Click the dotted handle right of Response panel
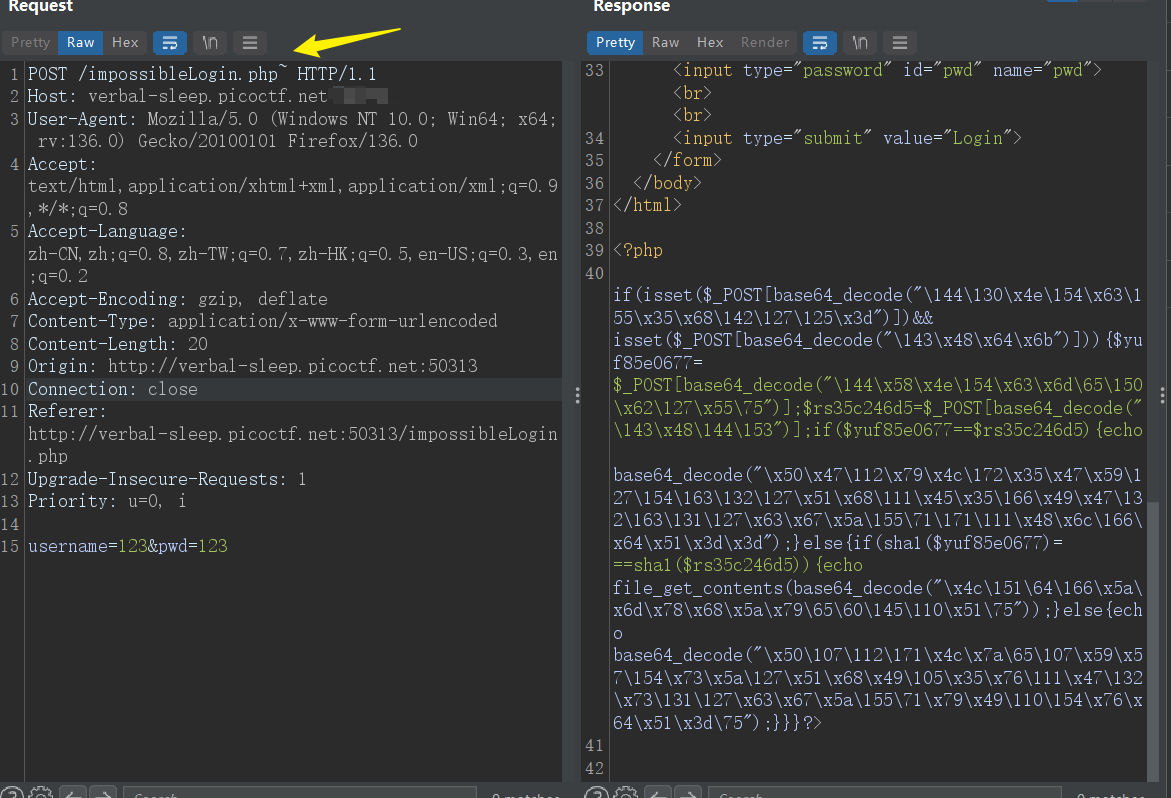This screenshot has height=798, width=1171. (x=1162, y=396)
